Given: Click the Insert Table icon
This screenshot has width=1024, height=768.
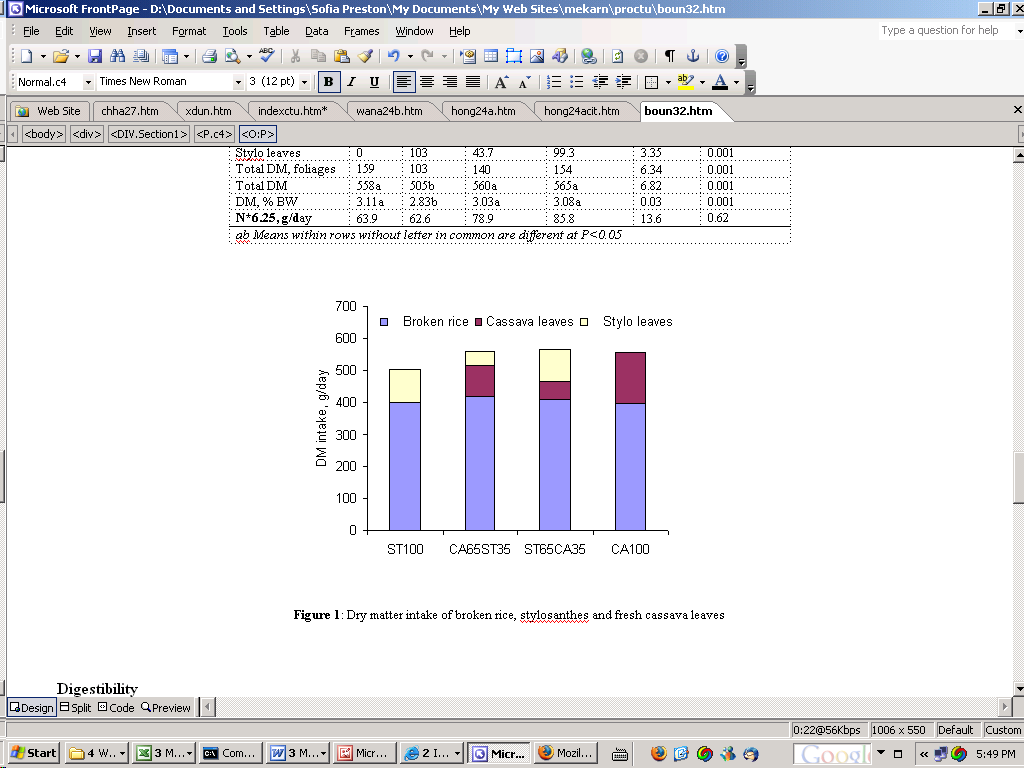Looking at the screenshot, I should pyautogui.click(x=491, y=56).
